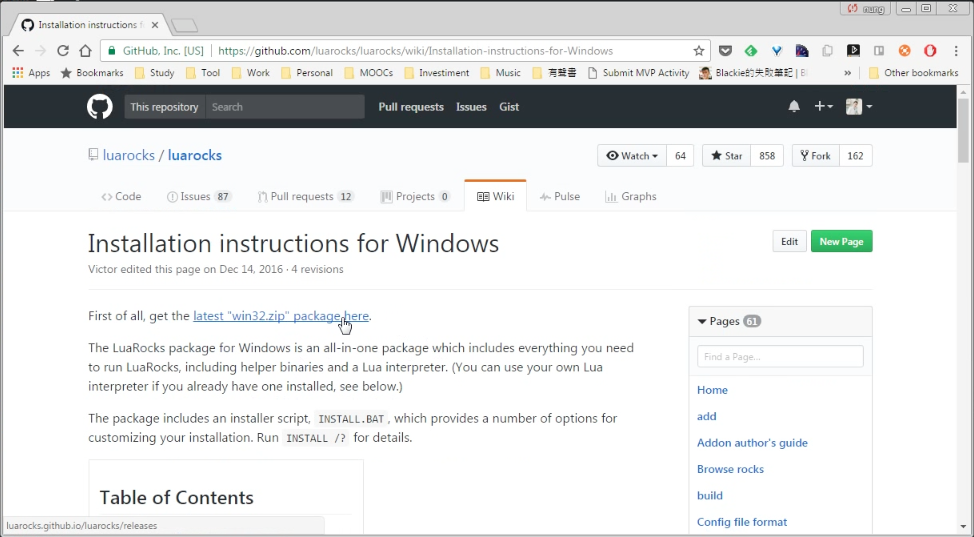Bookmark this page with star icon
The image size is (974, 537).
click(x=699, y=51)
